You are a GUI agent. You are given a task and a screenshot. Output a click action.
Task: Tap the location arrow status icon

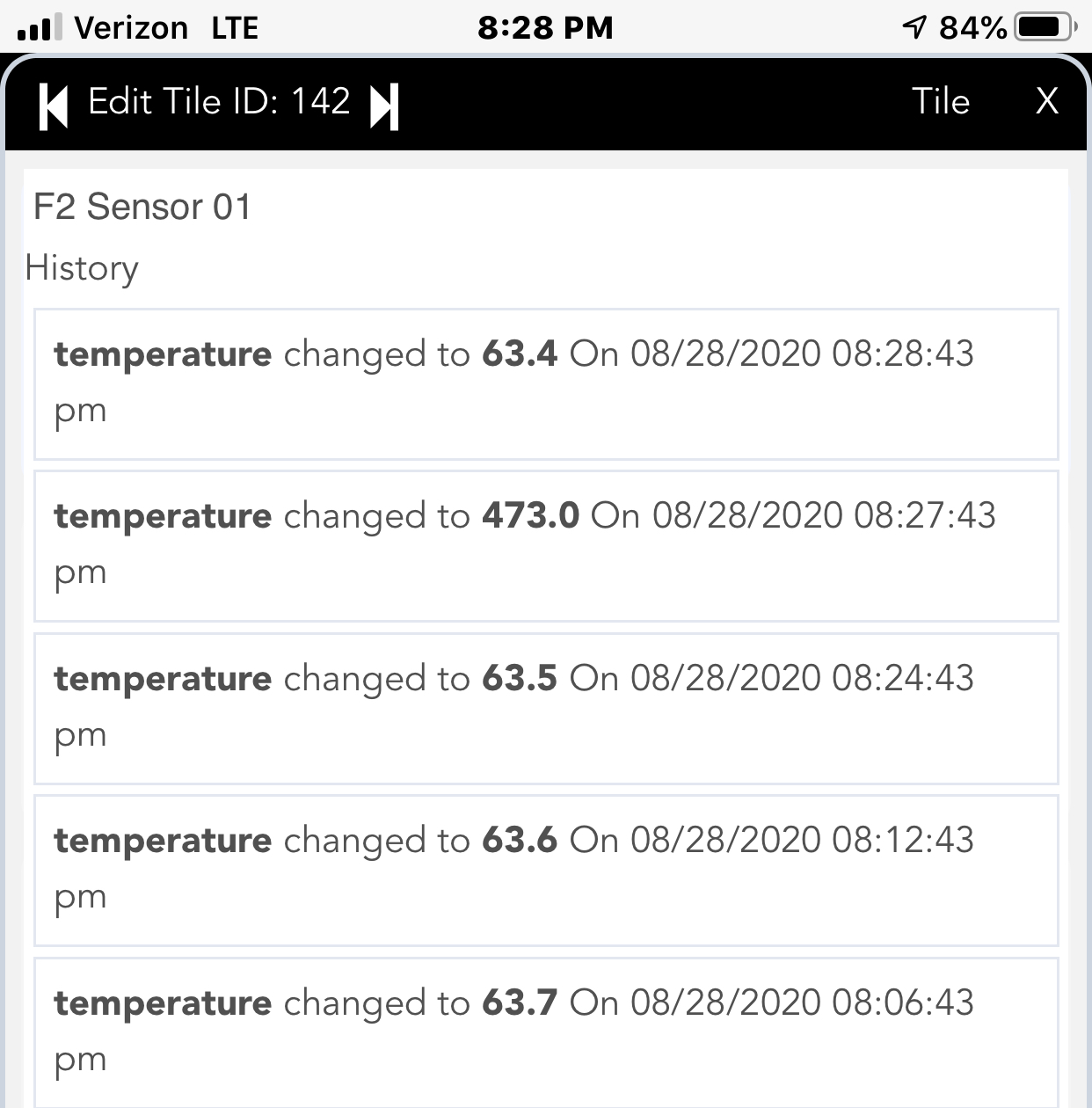914,27
